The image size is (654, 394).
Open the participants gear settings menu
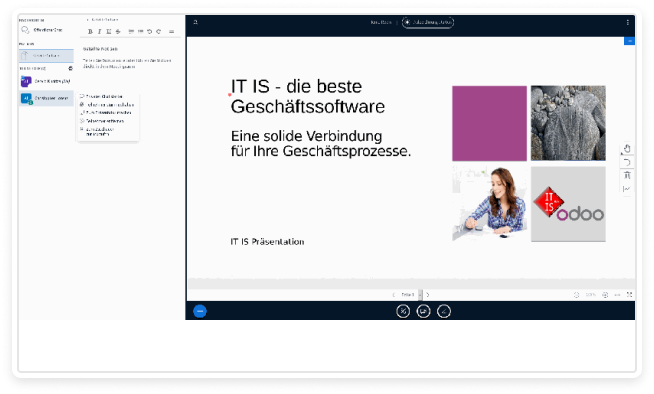coord(70,68)
